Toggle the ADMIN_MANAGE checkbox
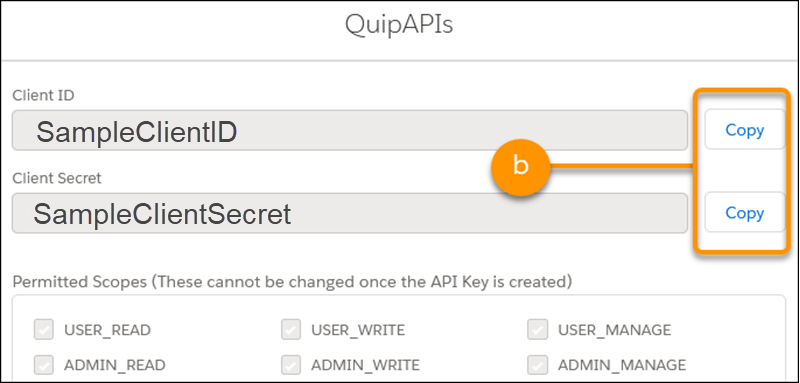The image size is (800, 383). coord(538,365)
